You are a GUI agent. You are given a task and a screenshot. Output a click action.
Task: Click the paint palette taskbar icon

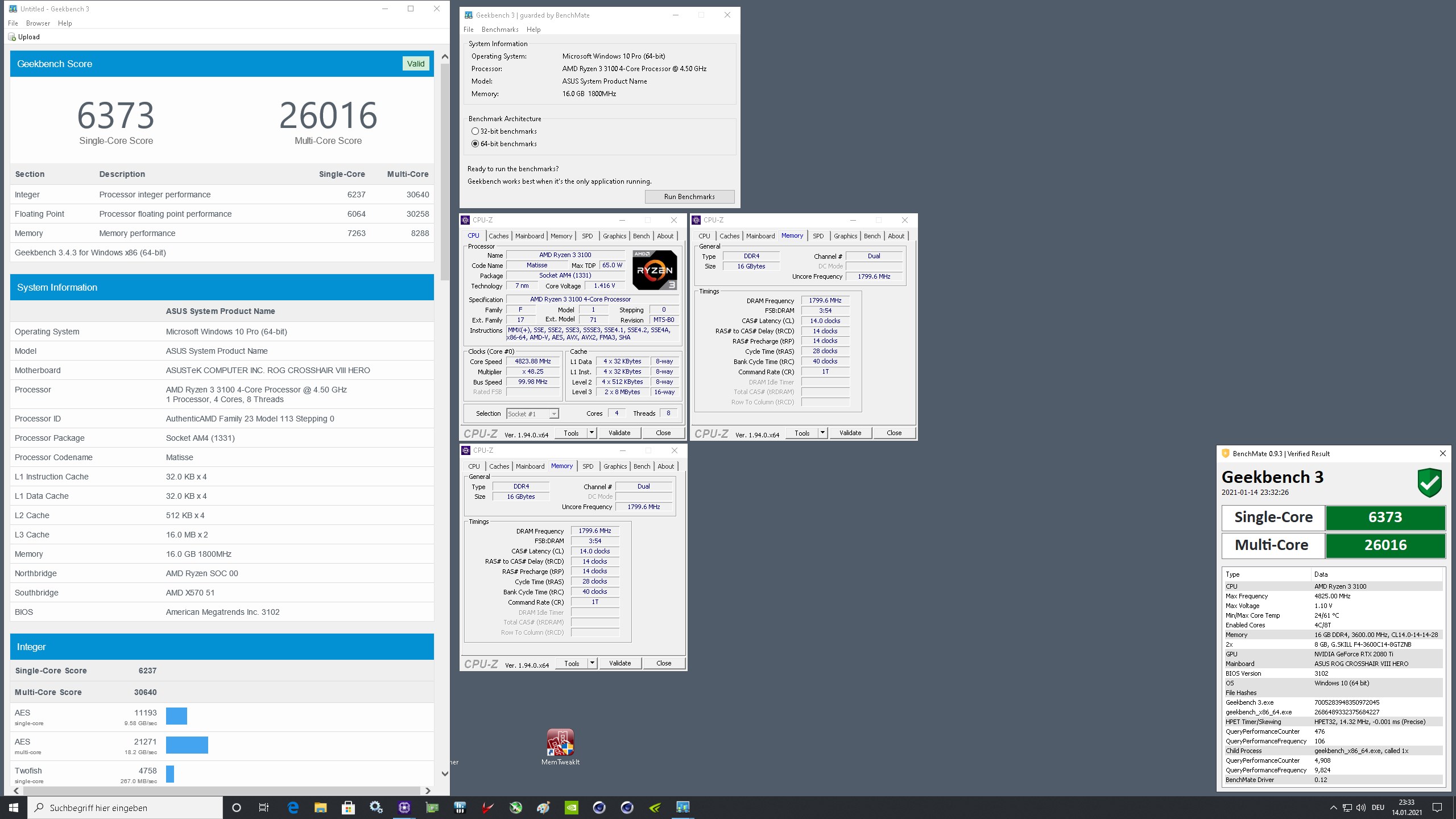point(543,808)
